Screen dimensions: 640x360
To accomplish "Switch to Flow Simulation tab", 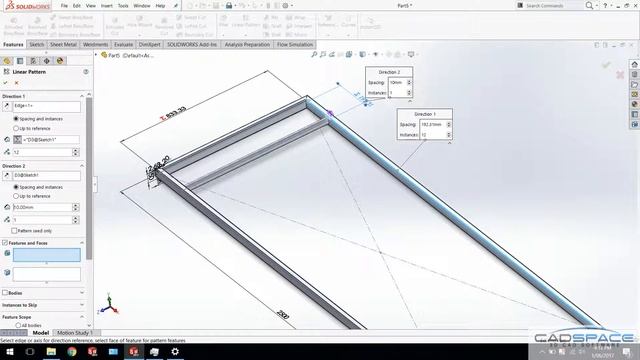I will click(x=295, y=44).
